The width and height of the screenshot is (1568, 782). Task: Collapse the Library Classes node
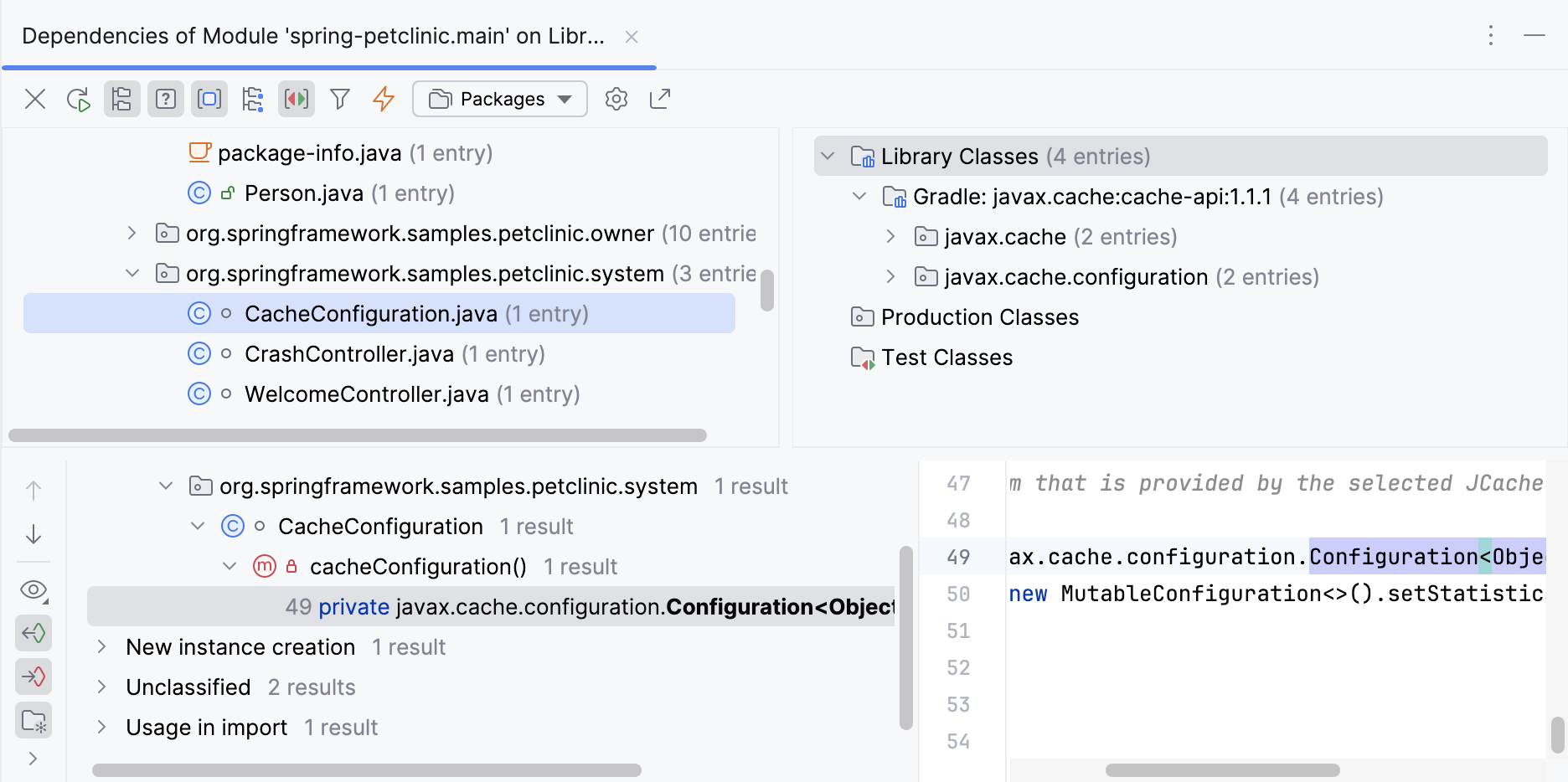[828, 156]
